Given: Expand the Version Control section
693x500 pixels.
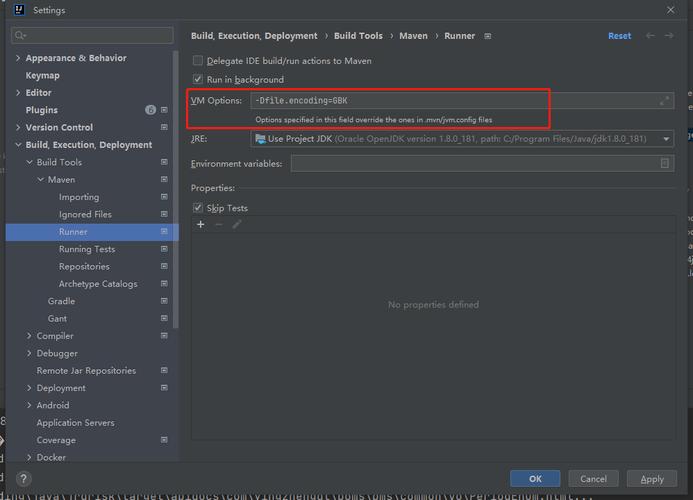Looking at the screenshot, I should [18, 127].
